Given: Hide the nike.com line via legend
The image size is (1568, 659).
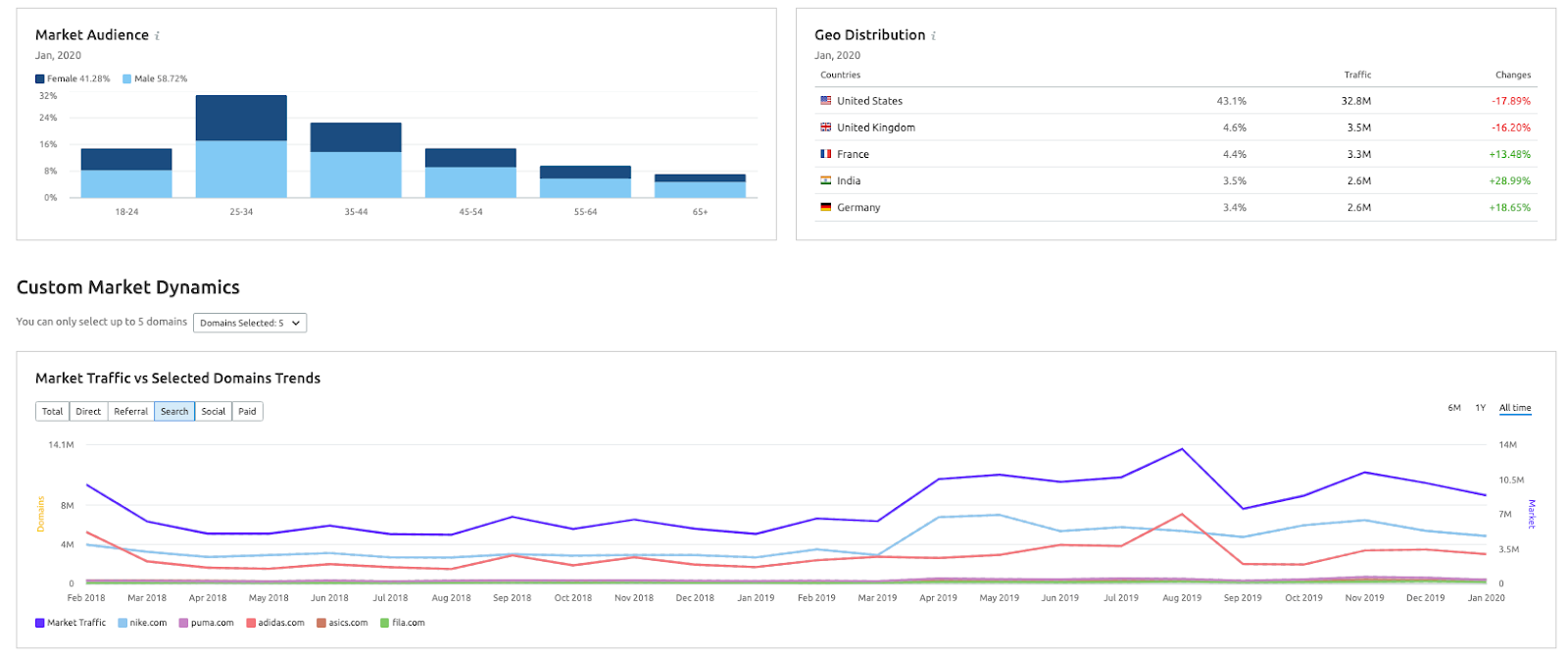Looking at the screenshot, I should [142, 623].
